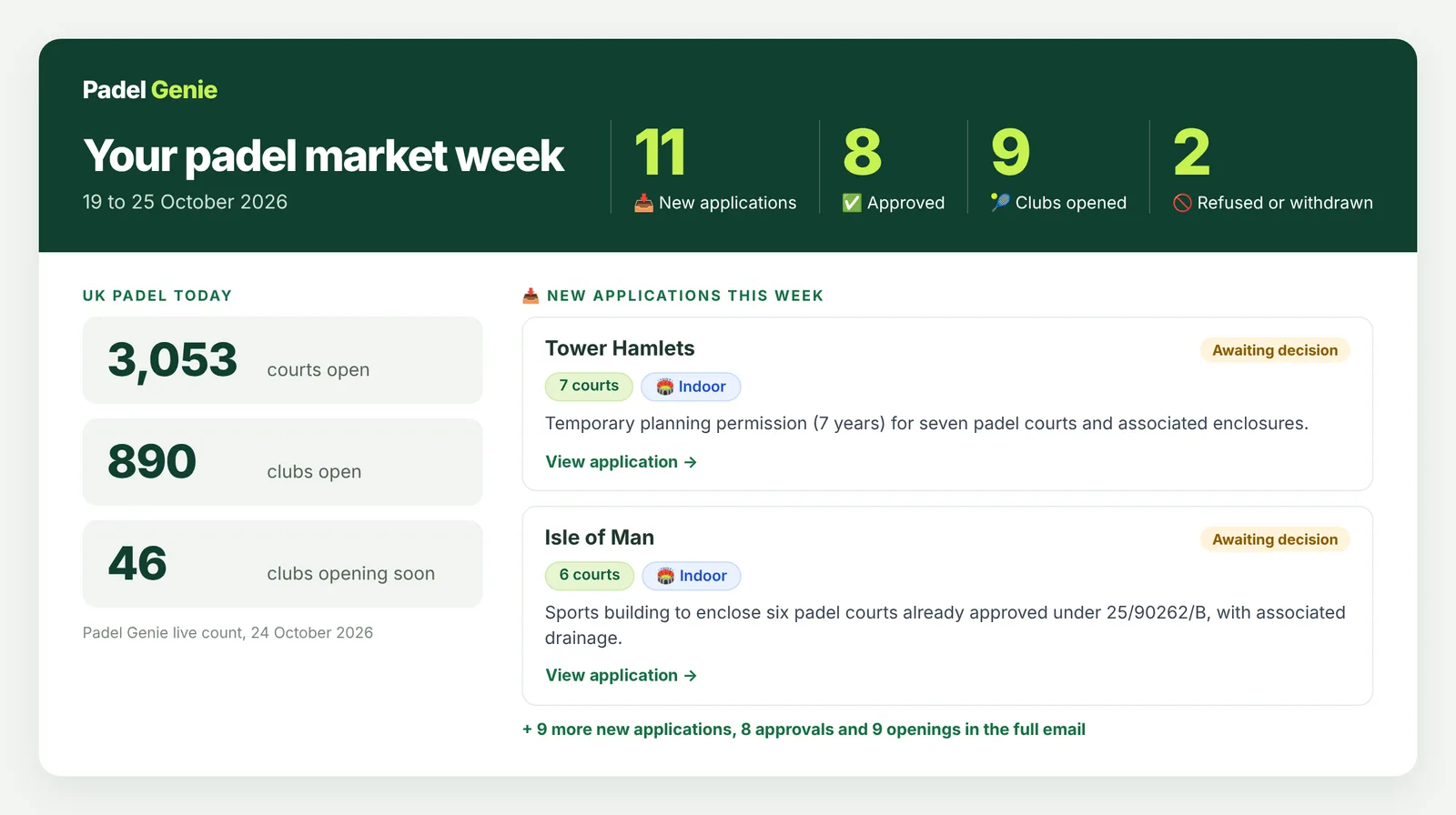Click the 890 clubs open stat card

282,462
